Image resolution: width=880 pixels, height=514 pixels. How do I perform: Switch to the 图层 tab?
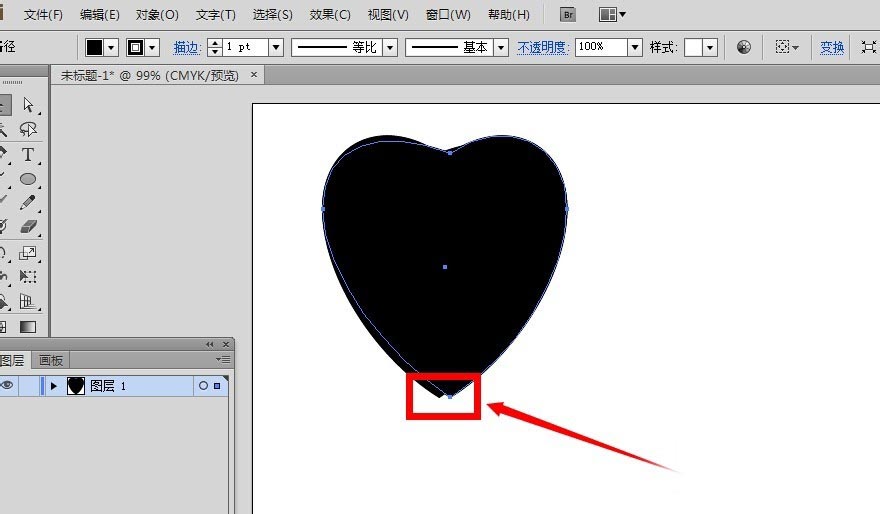point(12,360)
